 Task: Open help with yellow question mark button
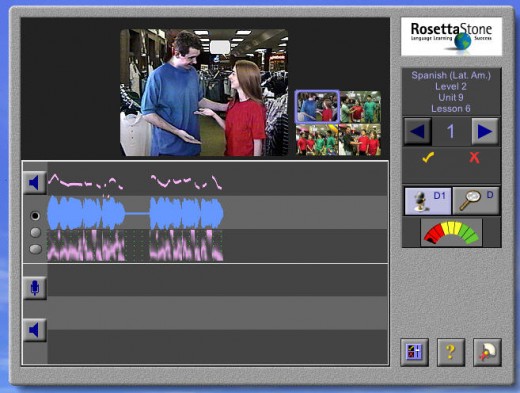[451, 352]
